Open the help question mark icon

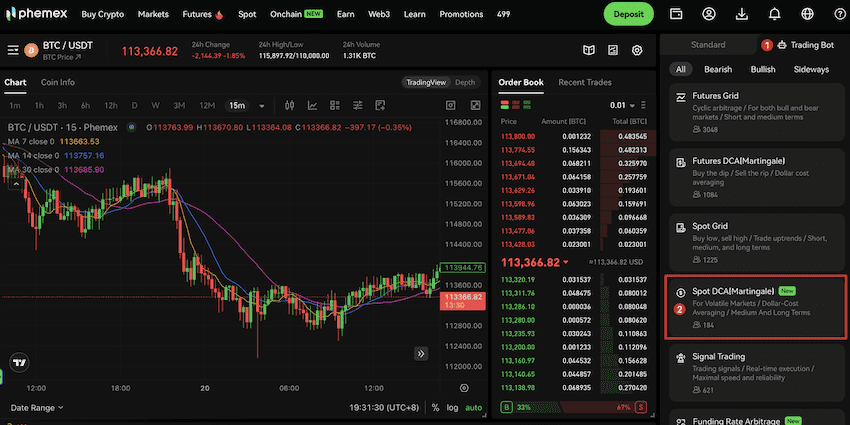(x=840, y=14)
